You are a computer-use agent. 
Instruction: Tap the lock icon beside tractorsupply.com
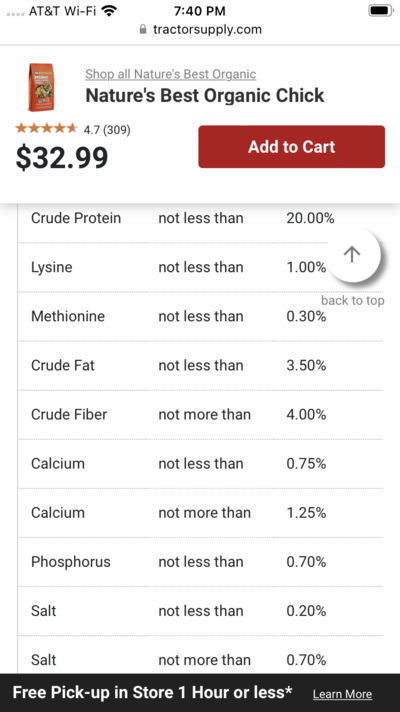143,30
